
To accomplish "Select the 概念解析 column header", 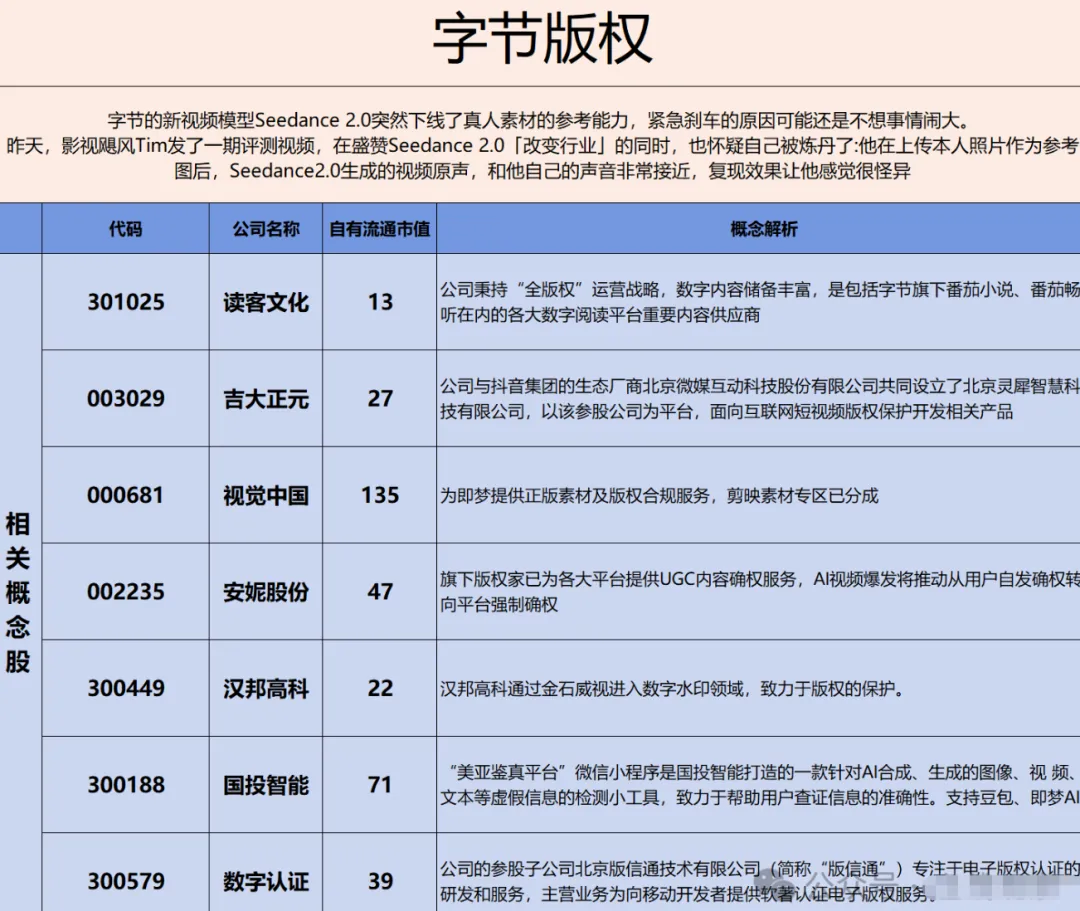I will click(x=763, y=229).
